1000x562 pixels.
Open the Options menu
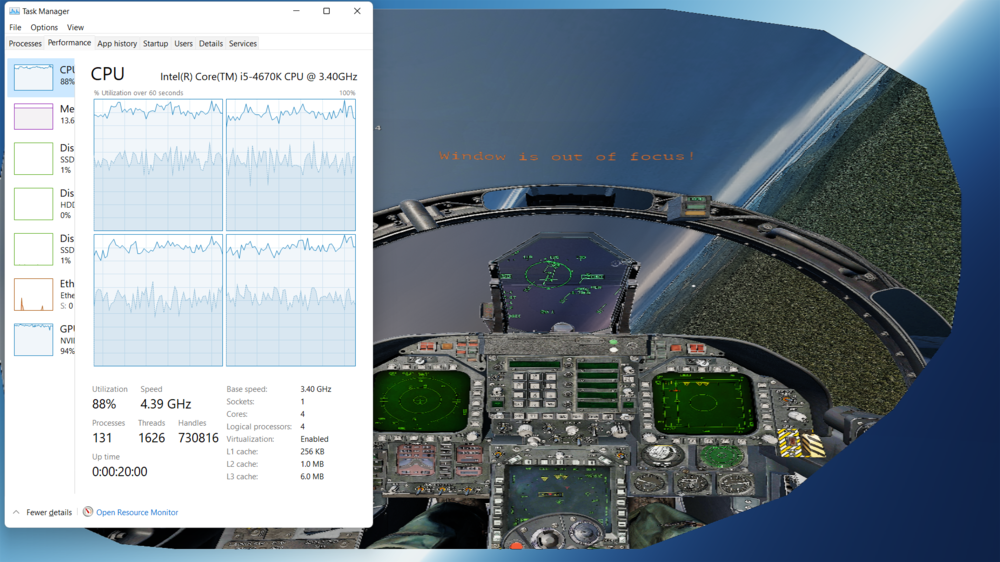44,27
